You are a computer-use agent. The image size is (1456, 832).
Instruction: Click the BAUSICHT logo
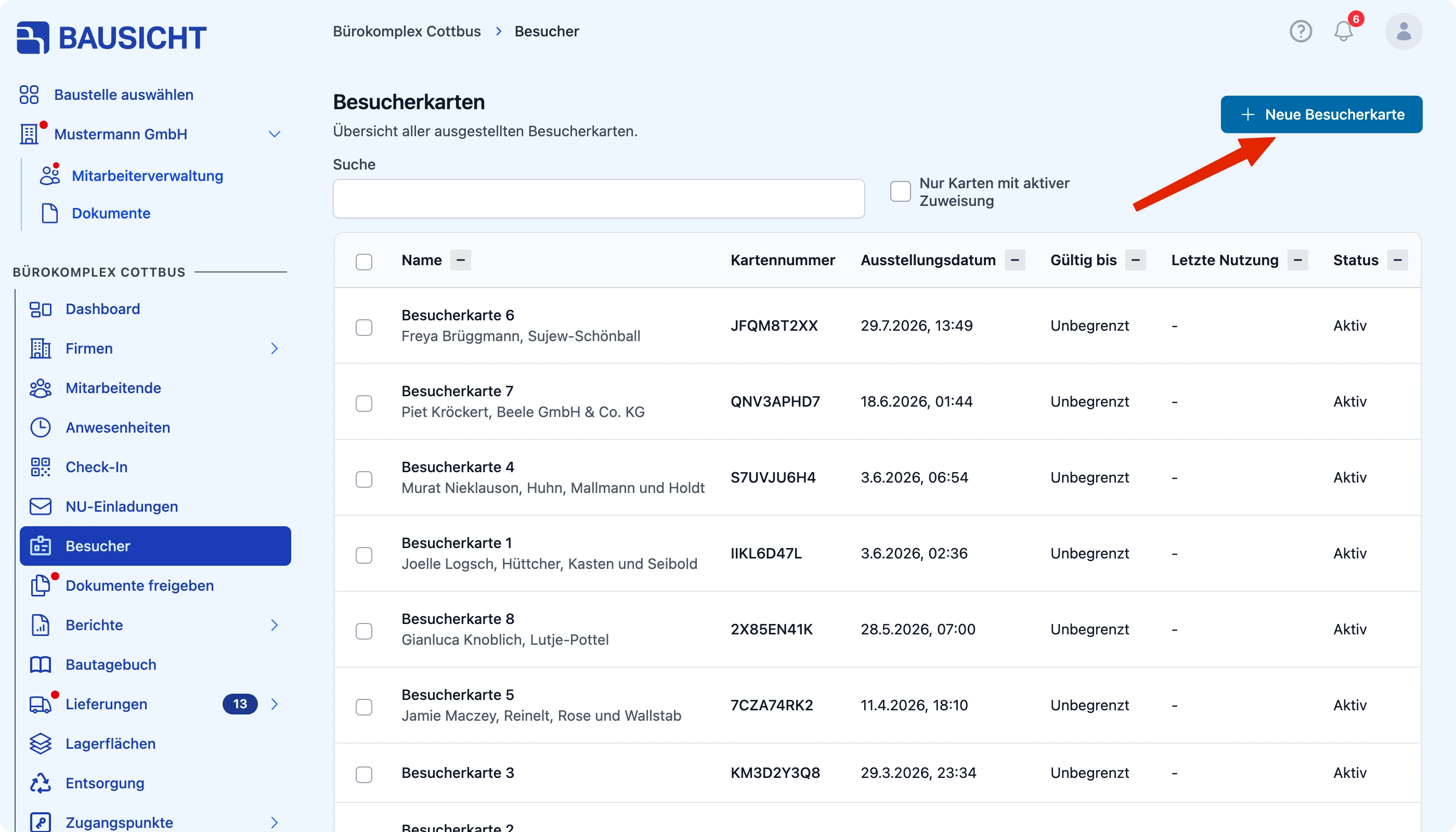(111, 38)
